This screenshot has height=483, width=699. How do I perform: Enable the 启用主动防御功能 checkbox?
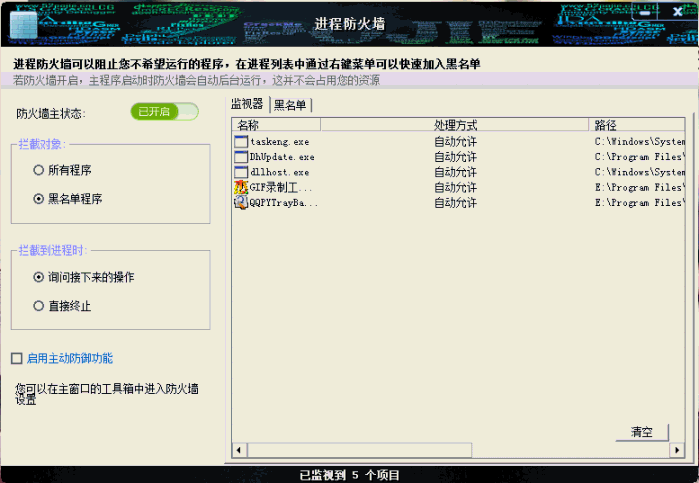click(x=16, y=358)
